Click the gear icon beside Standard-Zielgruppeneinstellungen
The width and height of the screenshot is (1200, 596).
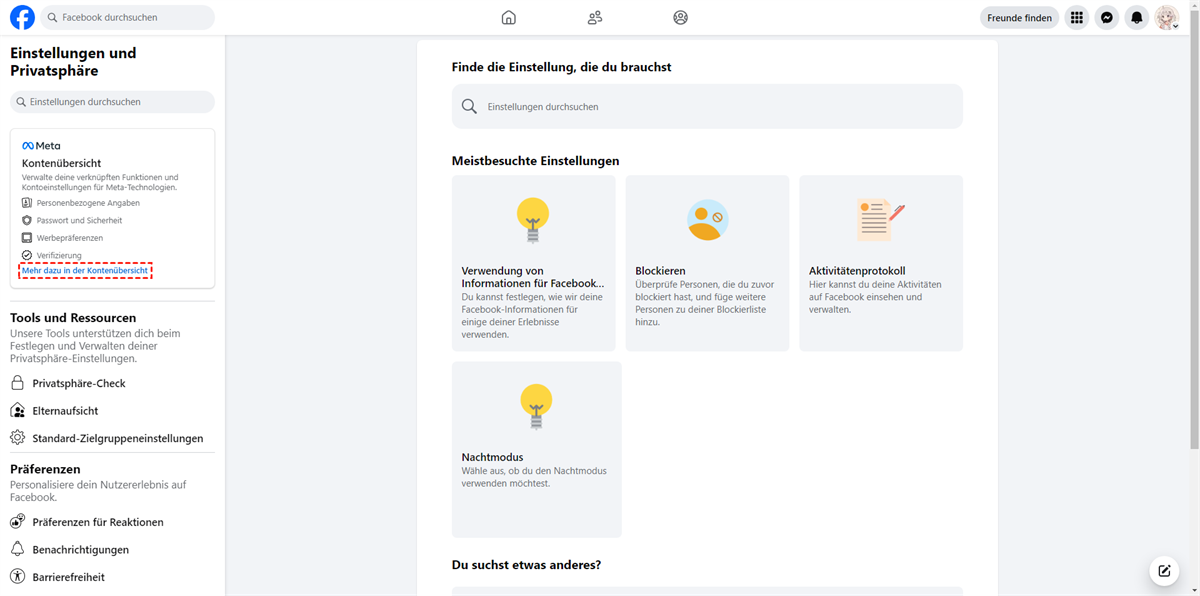[x=17, y=438]
